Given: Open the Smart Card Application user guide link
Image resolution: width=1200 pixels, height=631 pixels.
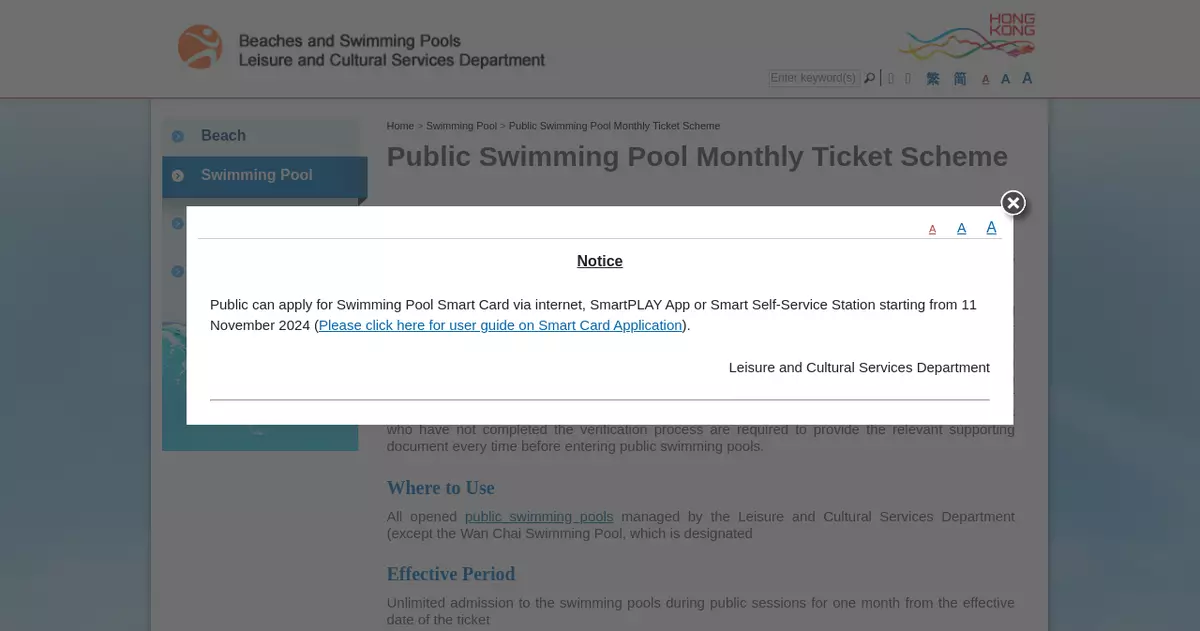Looking at the screenshot, I should tap(500, 325).
